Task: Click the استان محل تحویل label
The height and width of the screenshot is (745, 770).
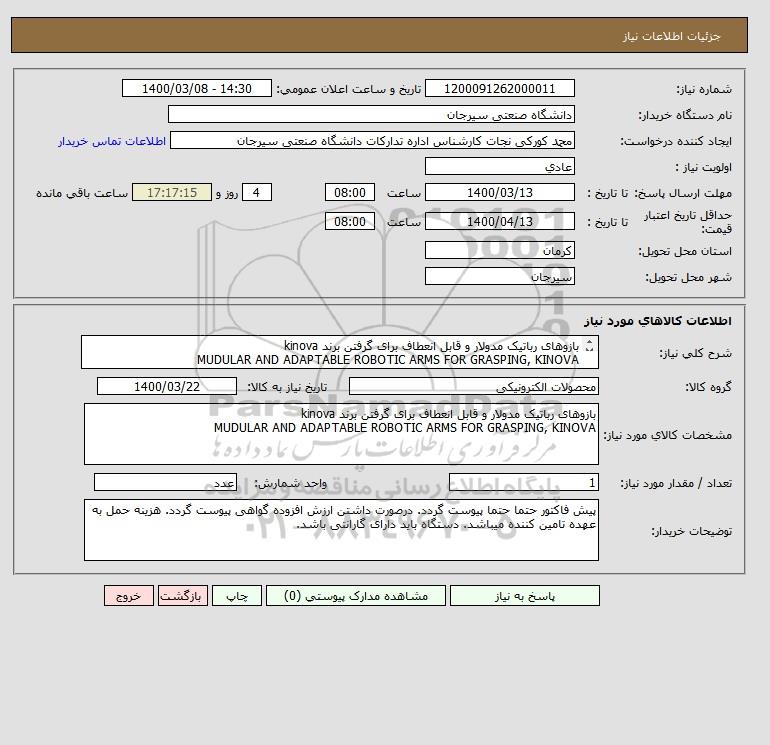Action: pos(685,251)
